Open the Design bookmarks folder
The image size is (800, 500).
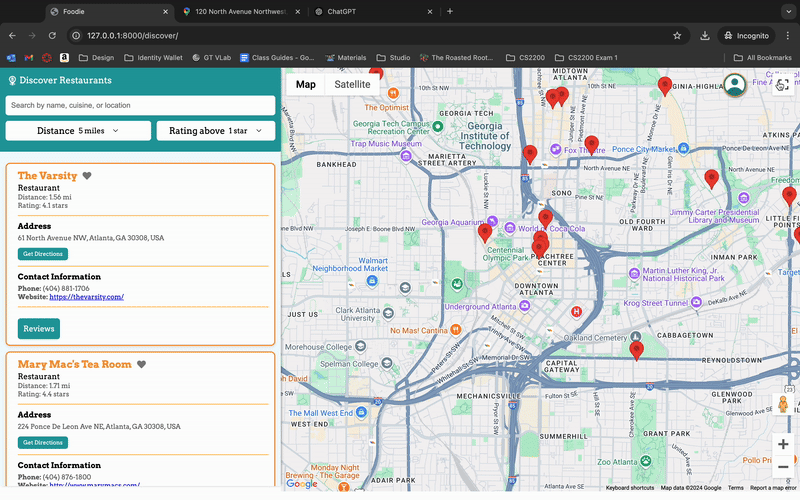(x=96, y=58)
